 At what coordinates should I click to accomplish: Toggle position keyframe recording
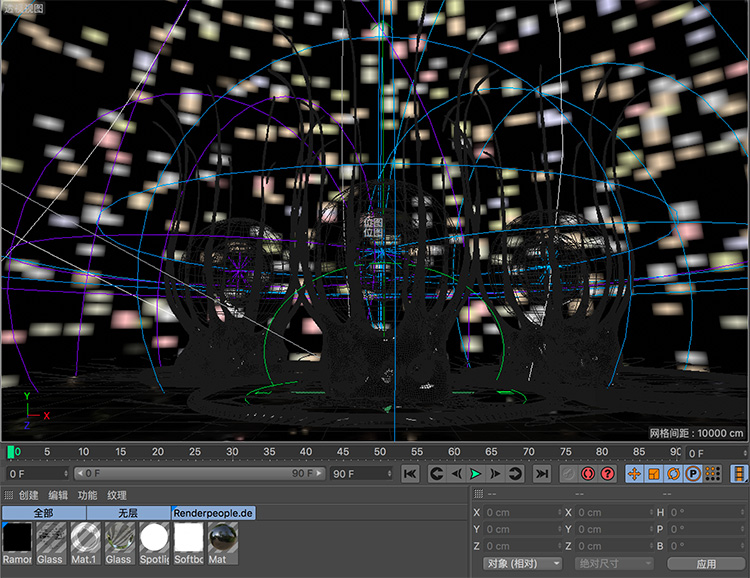634,473
